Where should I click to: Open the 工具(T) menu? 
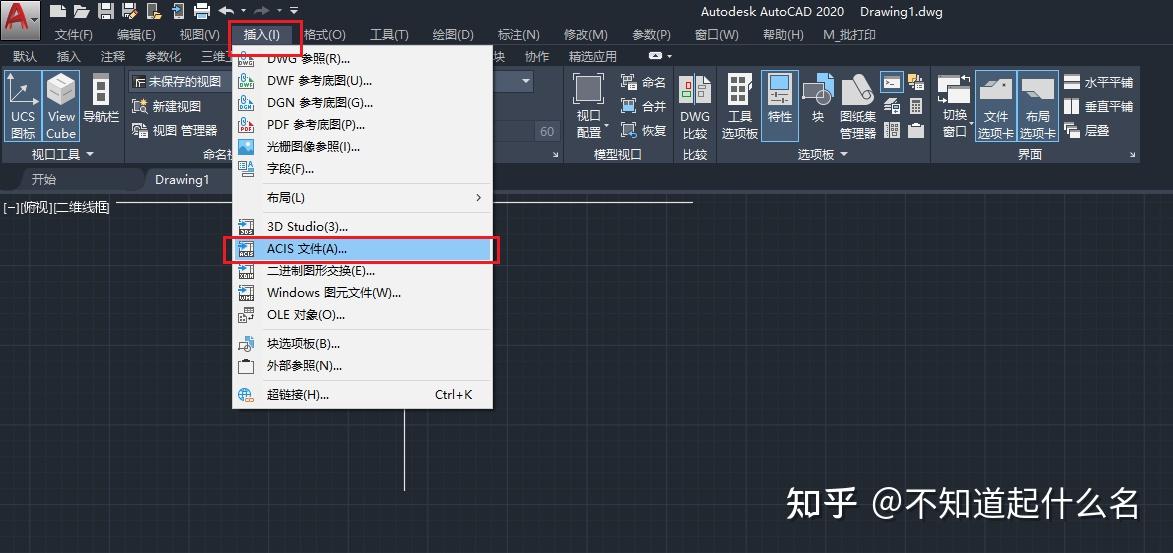[x=389, y=34]
